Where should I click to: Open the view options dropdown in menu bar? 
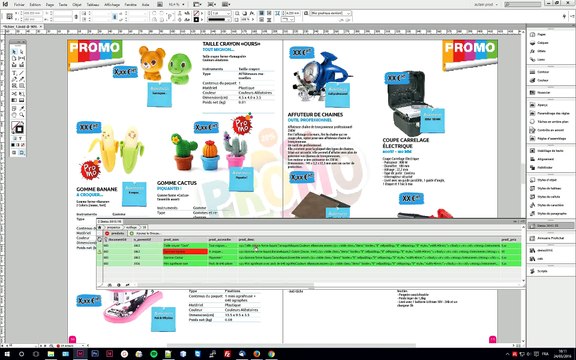click(197, 5)
